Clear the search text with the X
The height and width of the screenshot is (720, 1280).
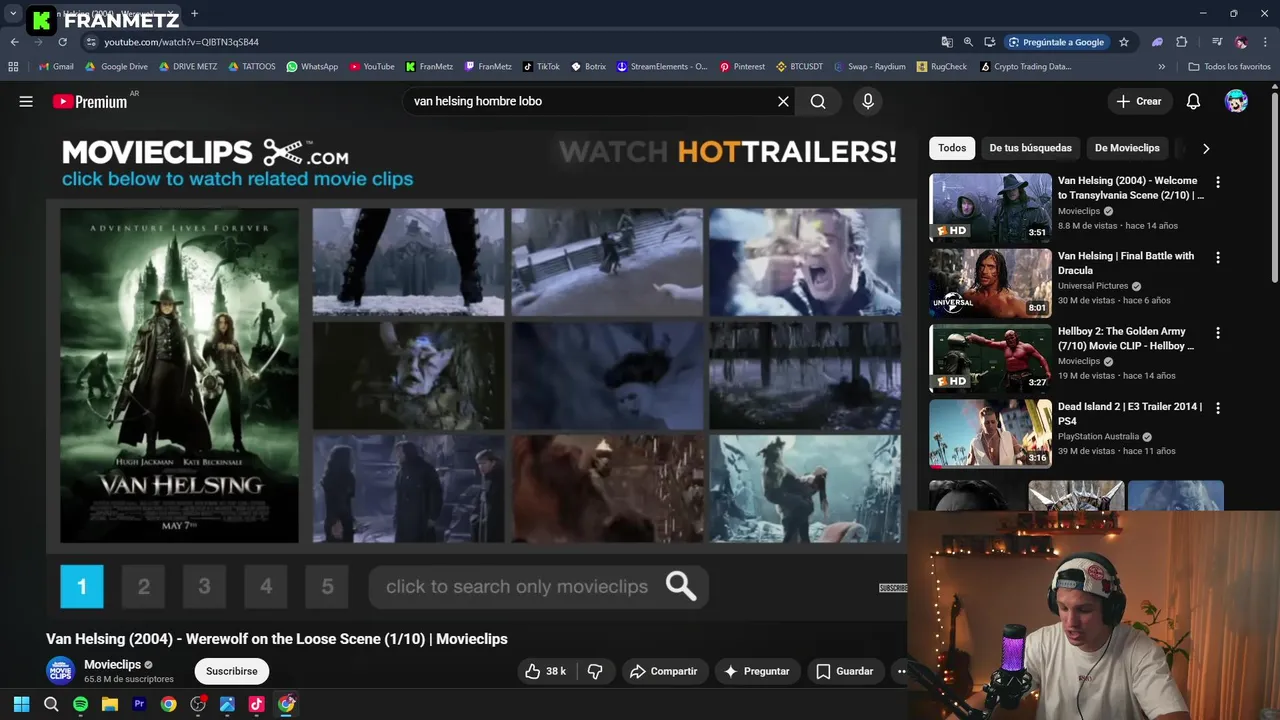pyautogui.click(x=783, y=101)
